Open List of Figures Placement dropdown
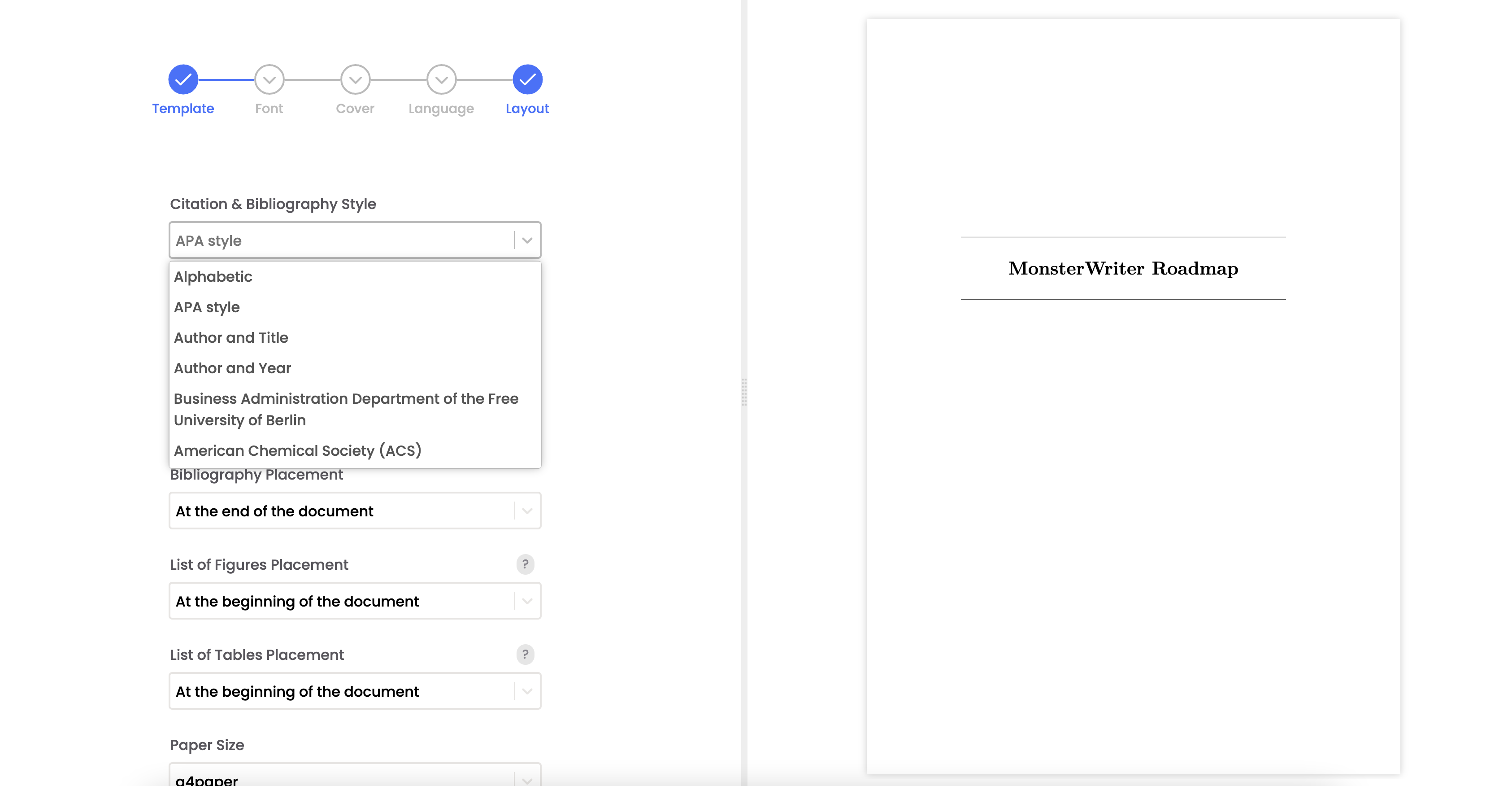The height and width of the screenshot is (786, 1512). (x=355, y=601)
